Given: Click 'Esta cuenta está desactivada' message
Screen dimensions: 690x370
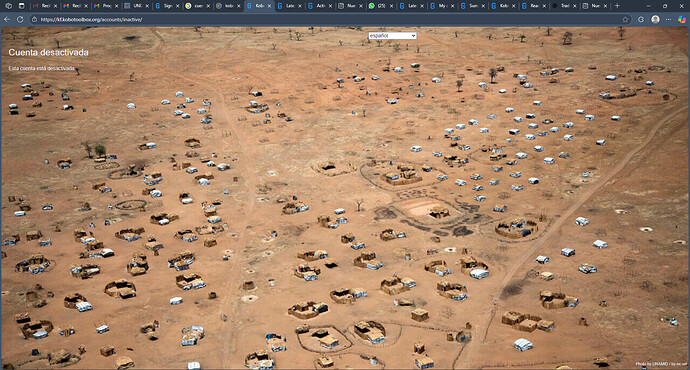Looking at the screenshot, I should pos(41,69).
